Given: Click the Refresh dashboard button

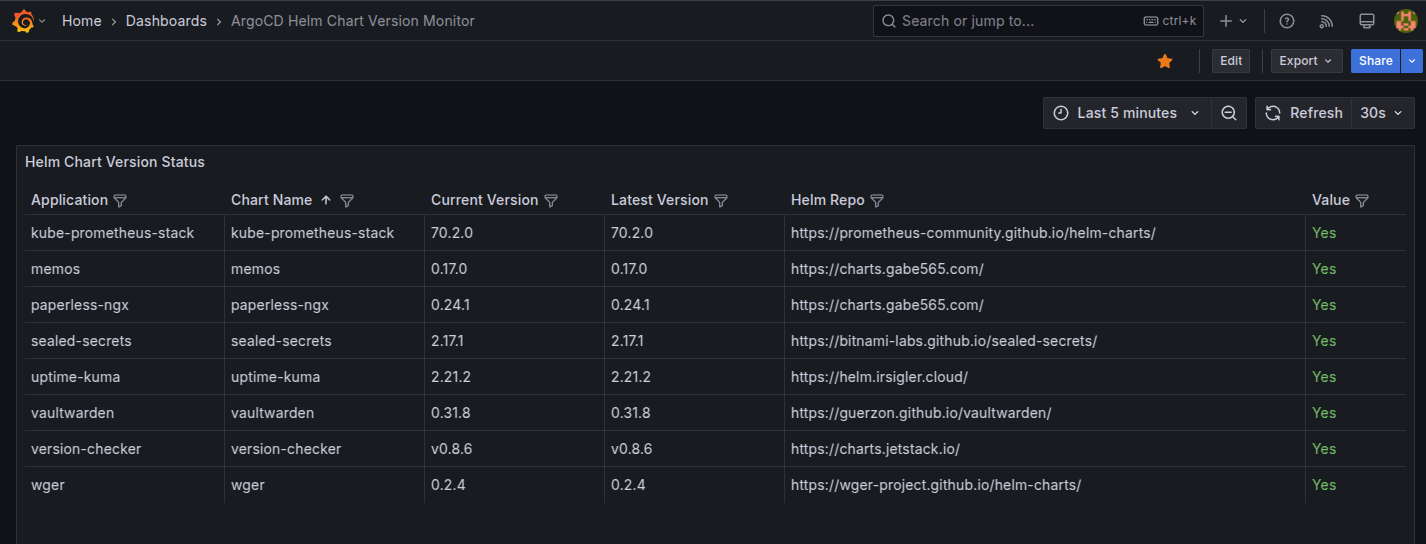Looking at the screenshot, I should [x=1304, y=113].
